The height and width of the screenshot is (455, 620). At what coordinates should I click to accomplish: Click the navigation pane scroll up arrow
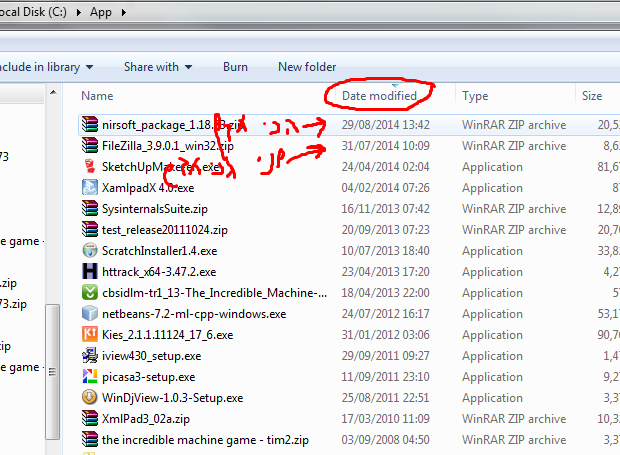53,93
